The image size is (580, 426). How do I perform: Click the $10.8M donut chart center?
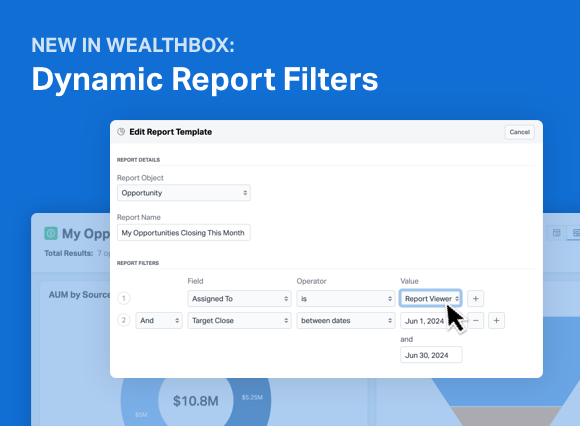click(x=196, y=401)
